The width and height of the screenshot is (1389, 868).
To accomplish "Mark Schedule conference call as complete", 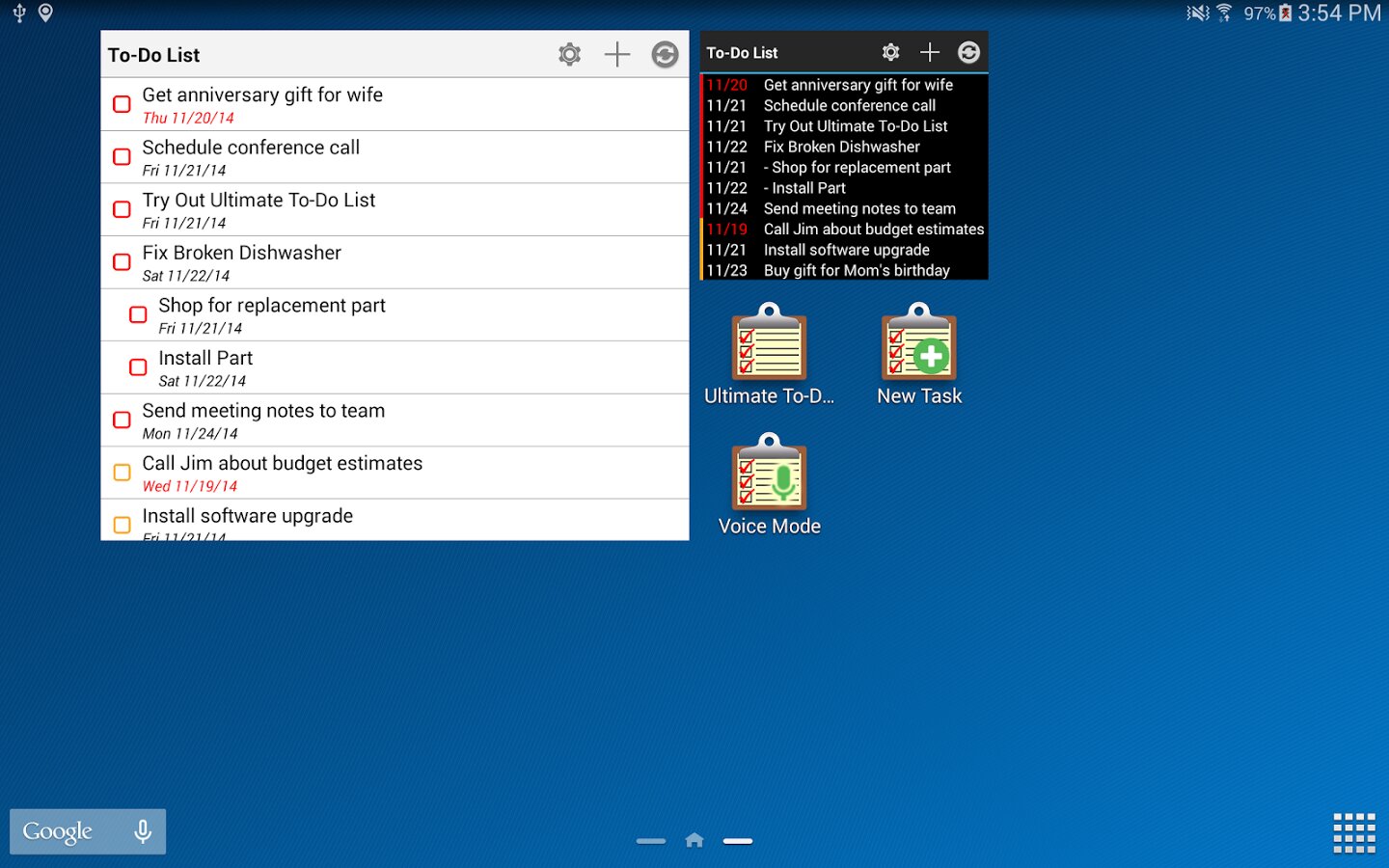I will pos(123,157).
